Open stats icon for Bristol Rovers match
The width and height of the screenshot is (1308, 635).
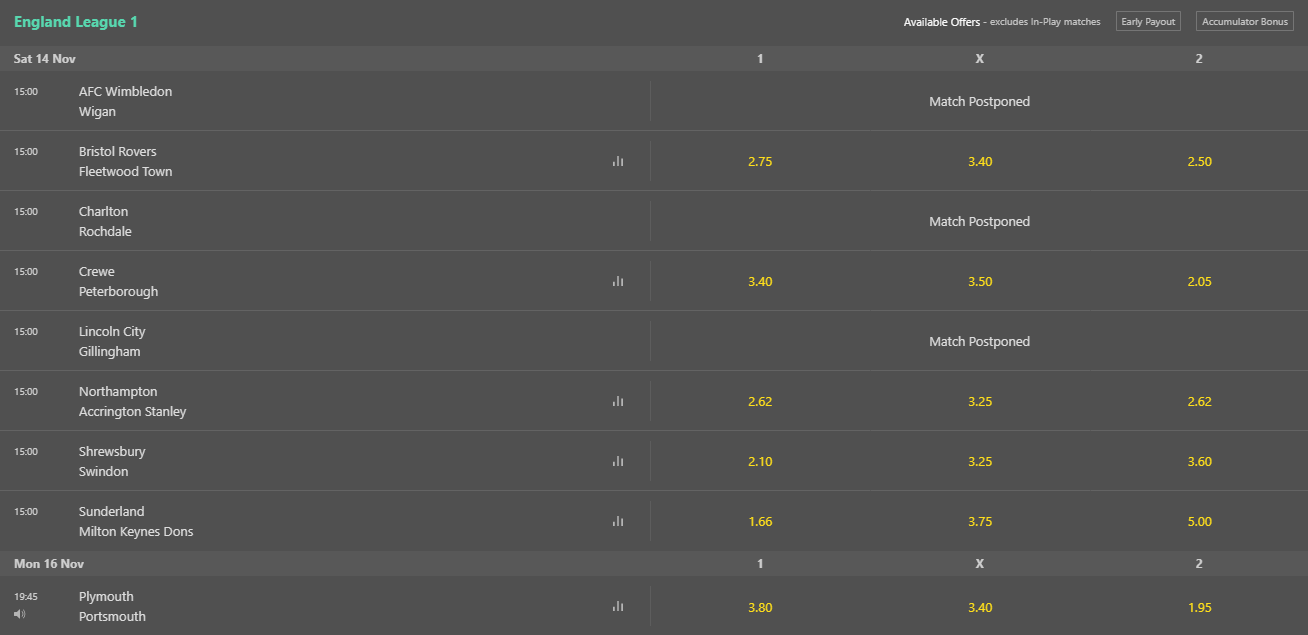618,161
